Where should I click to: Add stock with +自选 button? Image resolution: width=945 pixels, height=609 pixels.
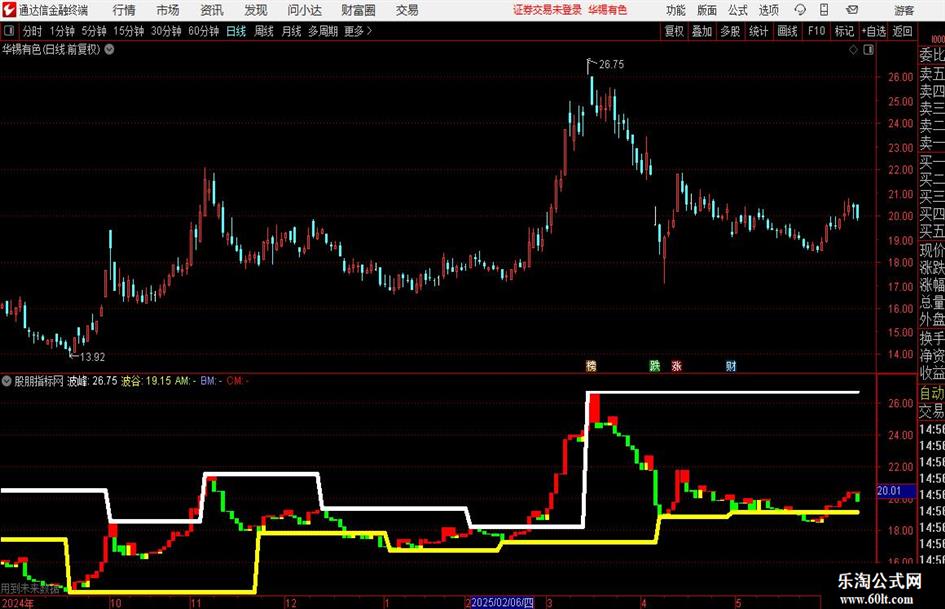tap(873, 31)
